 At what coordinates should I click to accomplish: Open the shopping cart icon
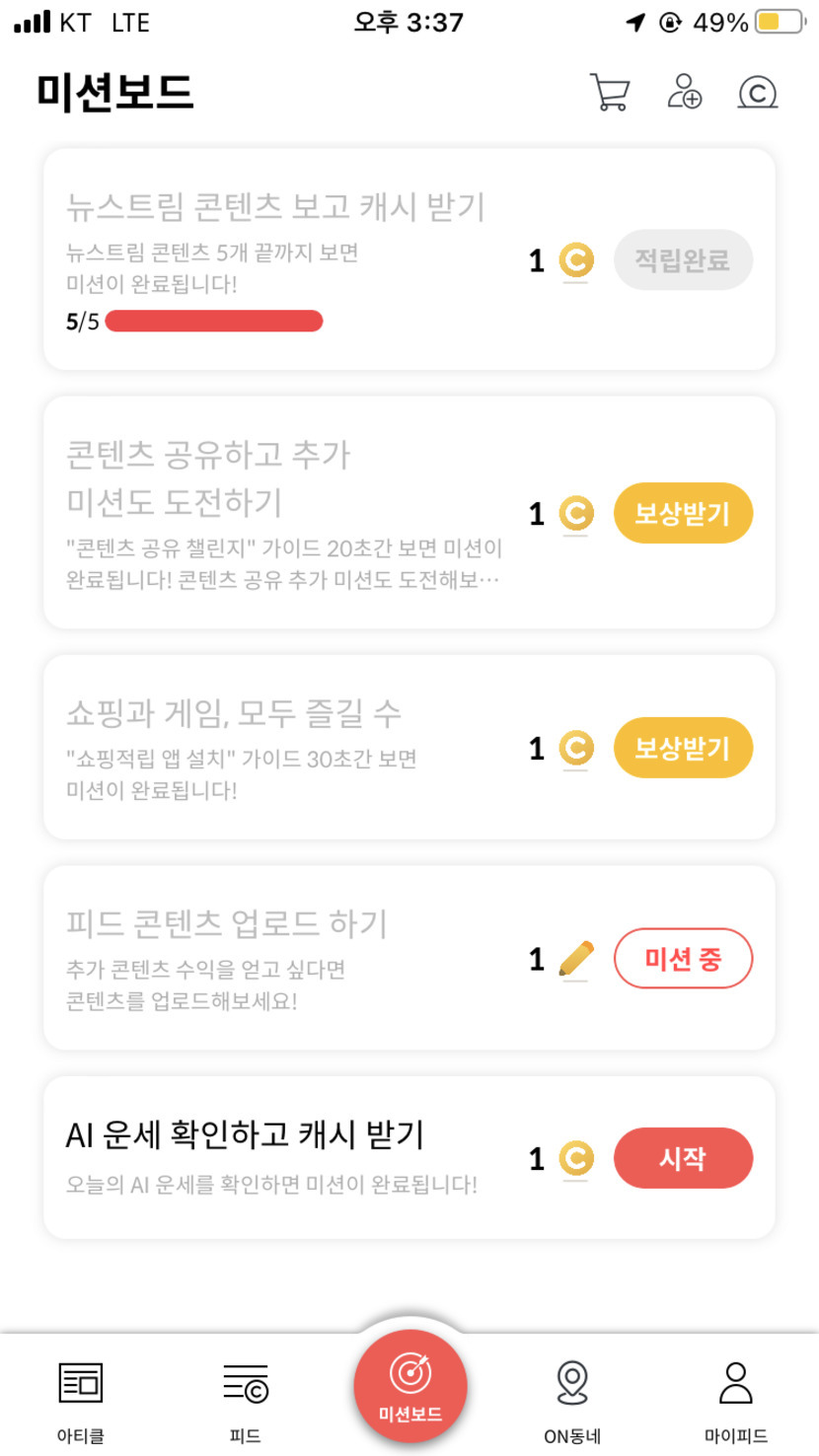coord(610,92)
